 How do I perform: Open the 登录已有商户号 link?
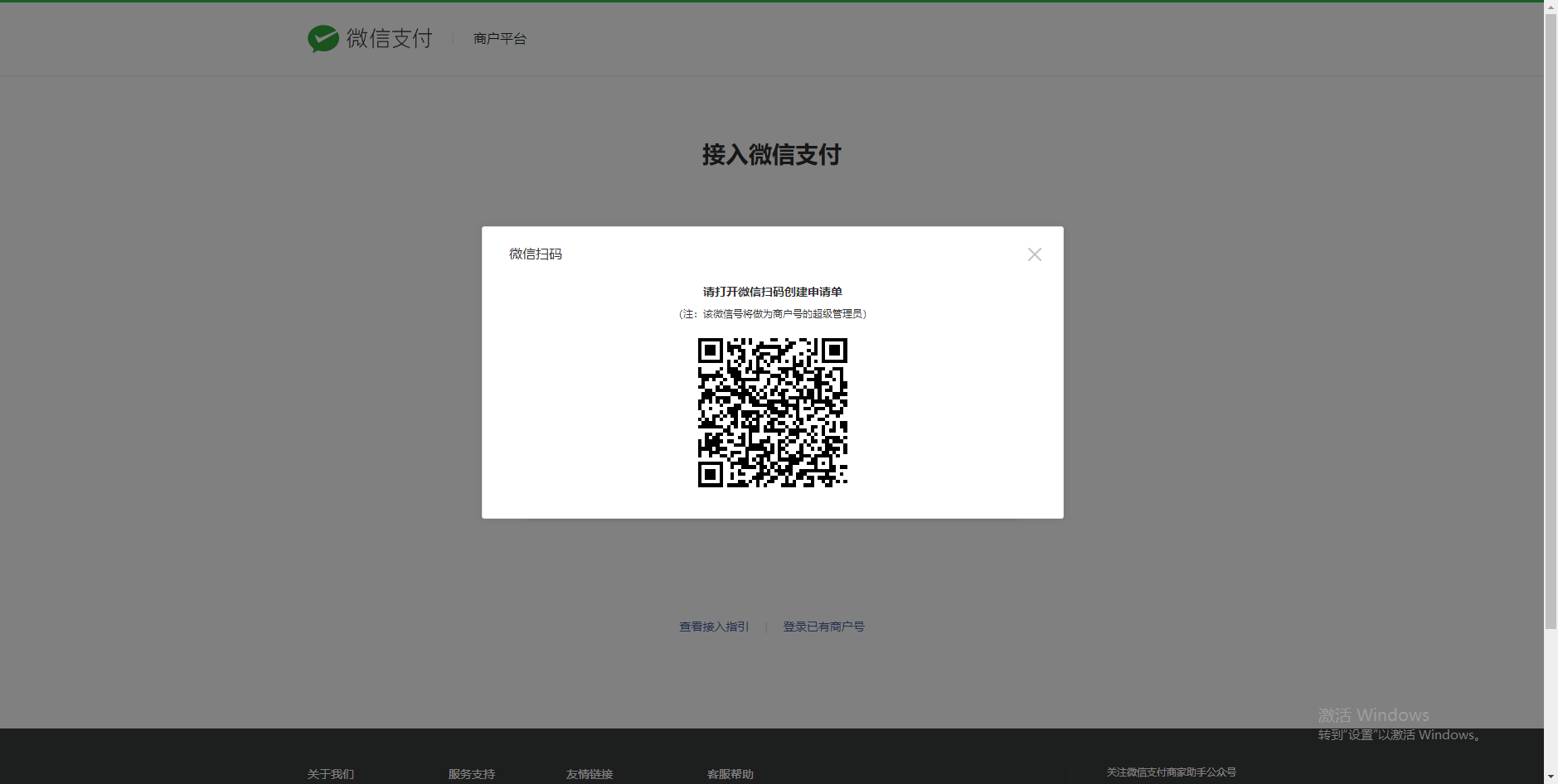pos(823,627)
